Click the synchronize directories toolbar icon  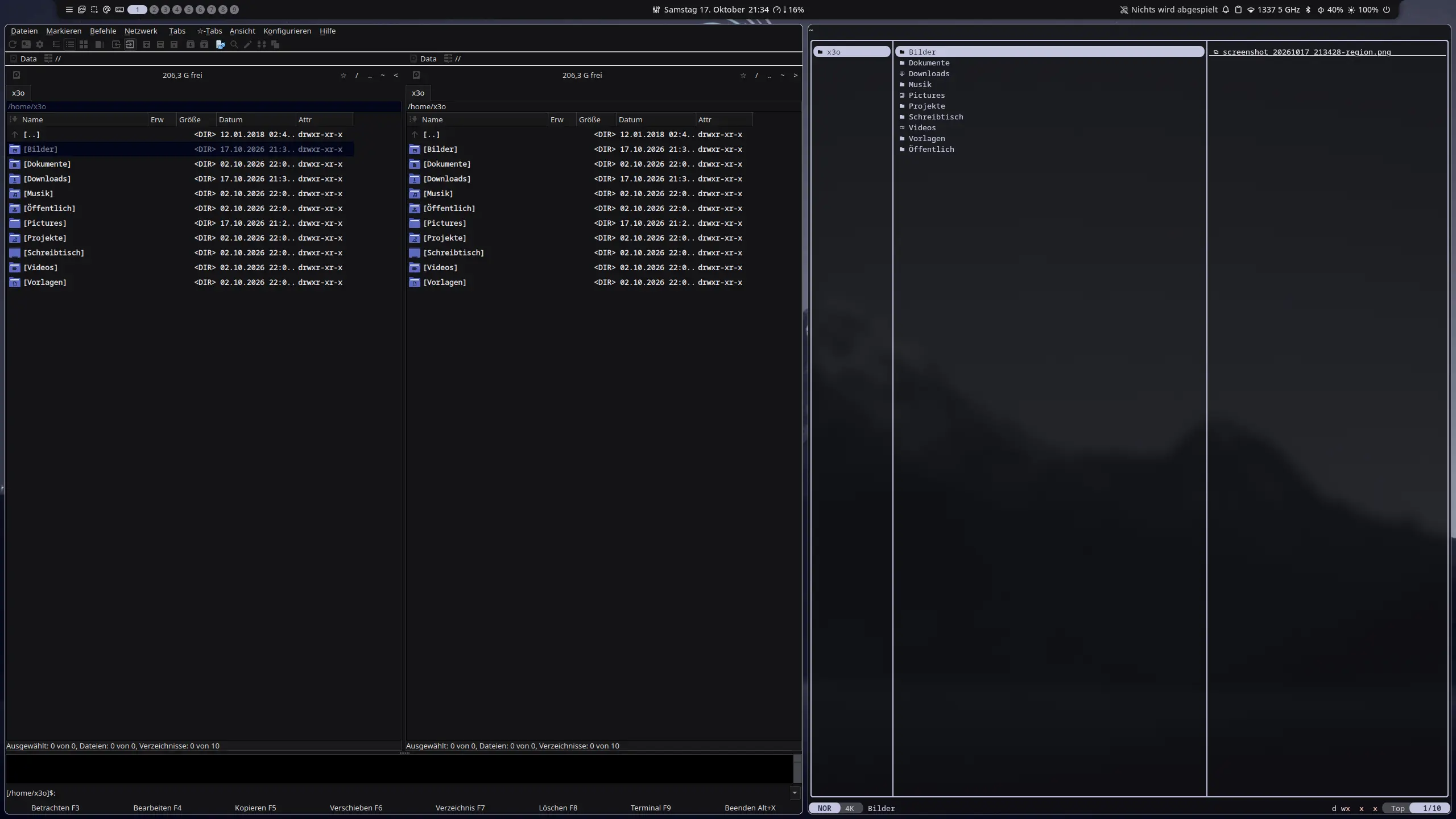pyautogui.click(x=262, y=44)
